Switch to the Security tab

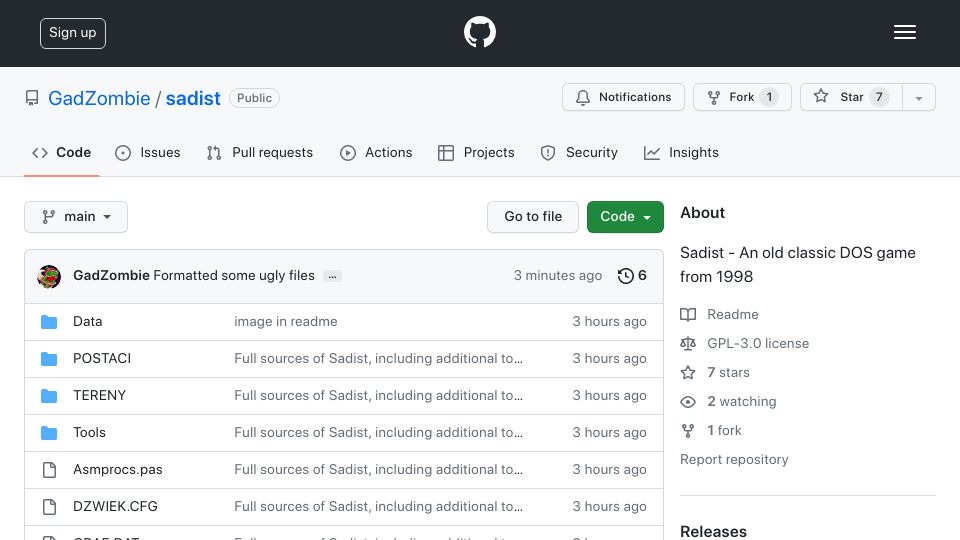579,152
